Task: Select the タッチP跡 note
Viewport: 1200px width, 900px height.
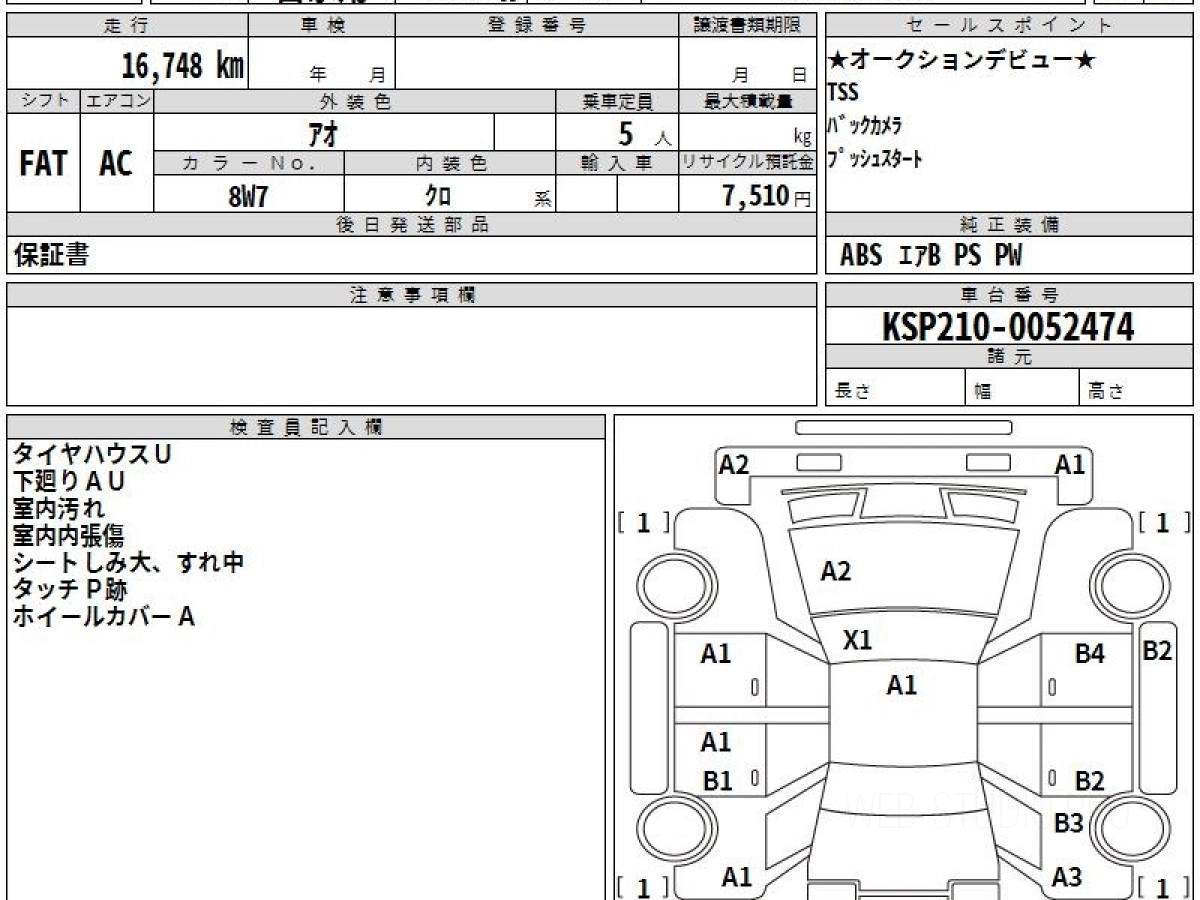Action: coord(70,589)
